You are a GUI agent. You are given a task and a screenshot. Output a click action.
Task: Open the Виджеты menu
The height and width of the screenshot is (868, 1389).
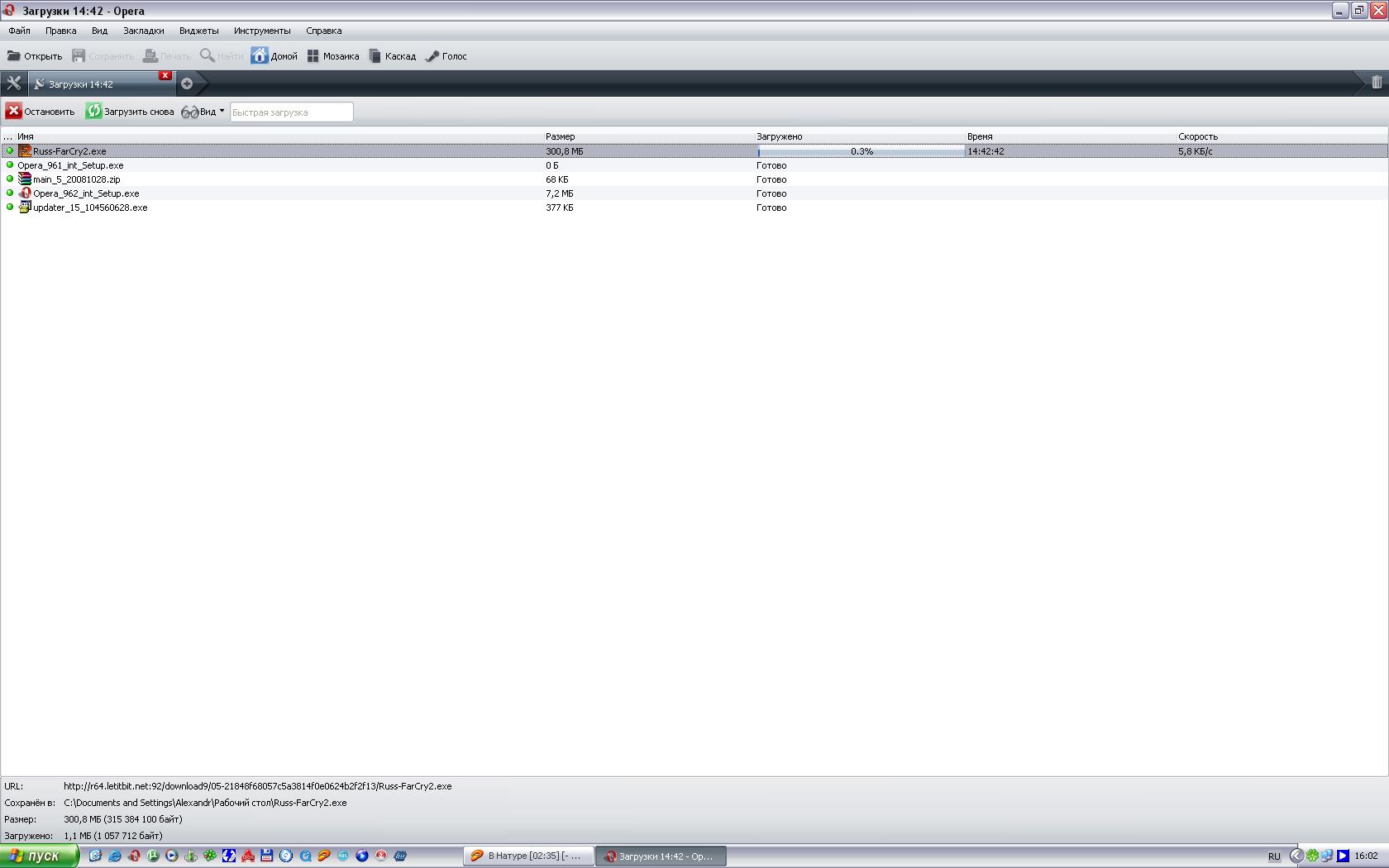point(199,31)
